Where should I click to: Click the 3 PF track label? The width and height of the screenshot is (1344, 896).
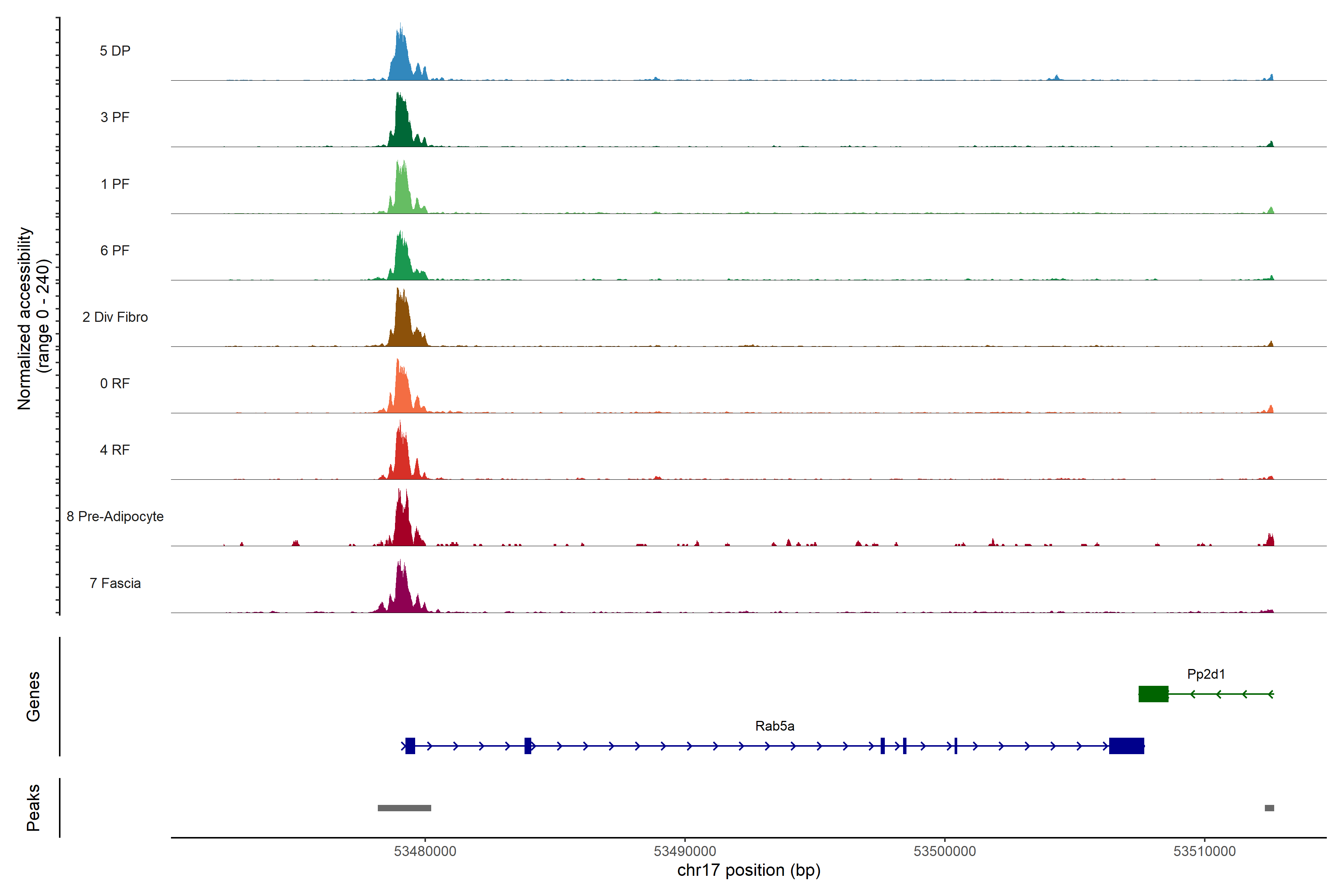click(115, 117)
